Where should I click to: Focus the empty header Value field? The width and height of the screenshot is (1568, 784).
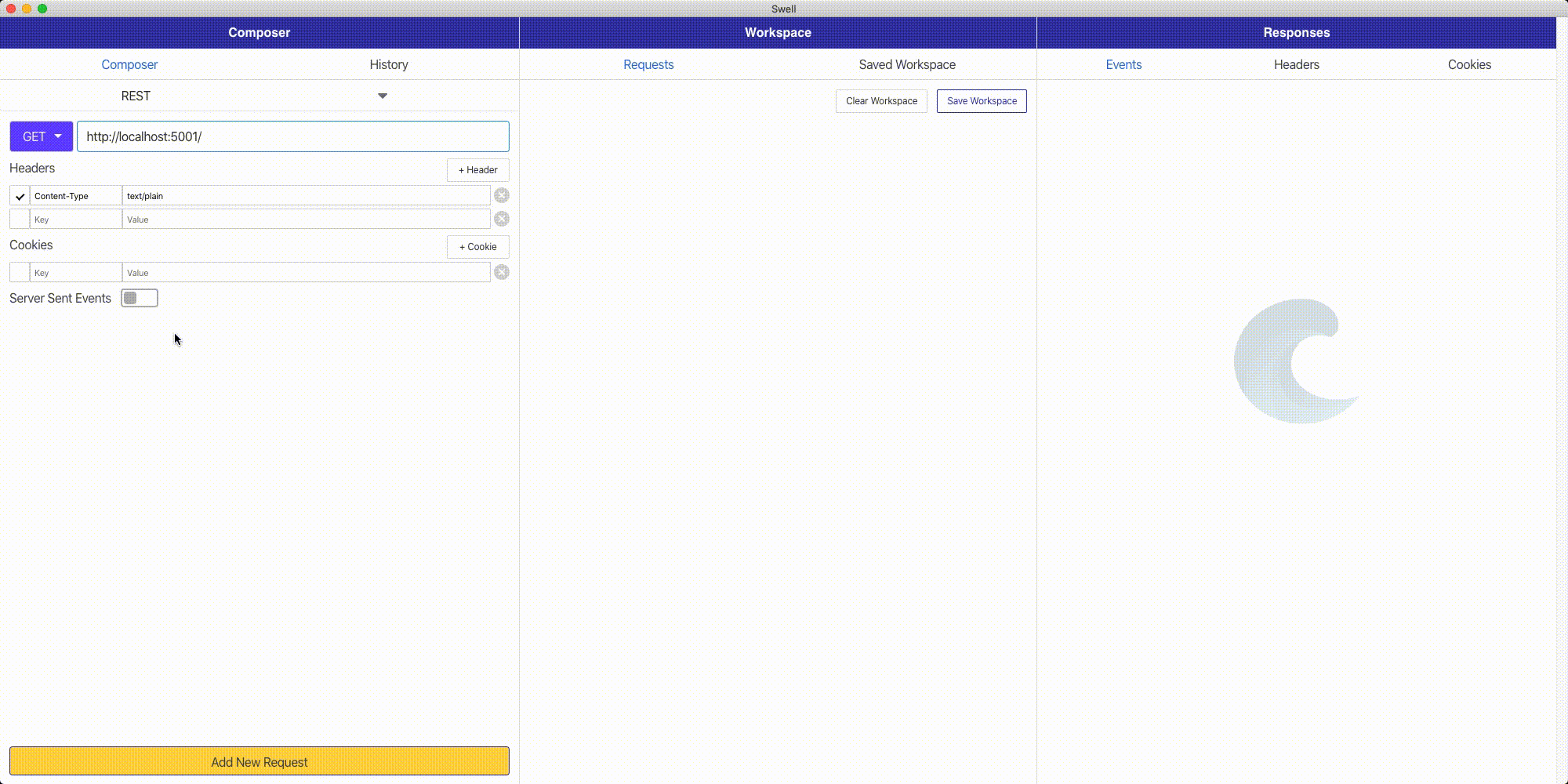click(x=307, y=220)
